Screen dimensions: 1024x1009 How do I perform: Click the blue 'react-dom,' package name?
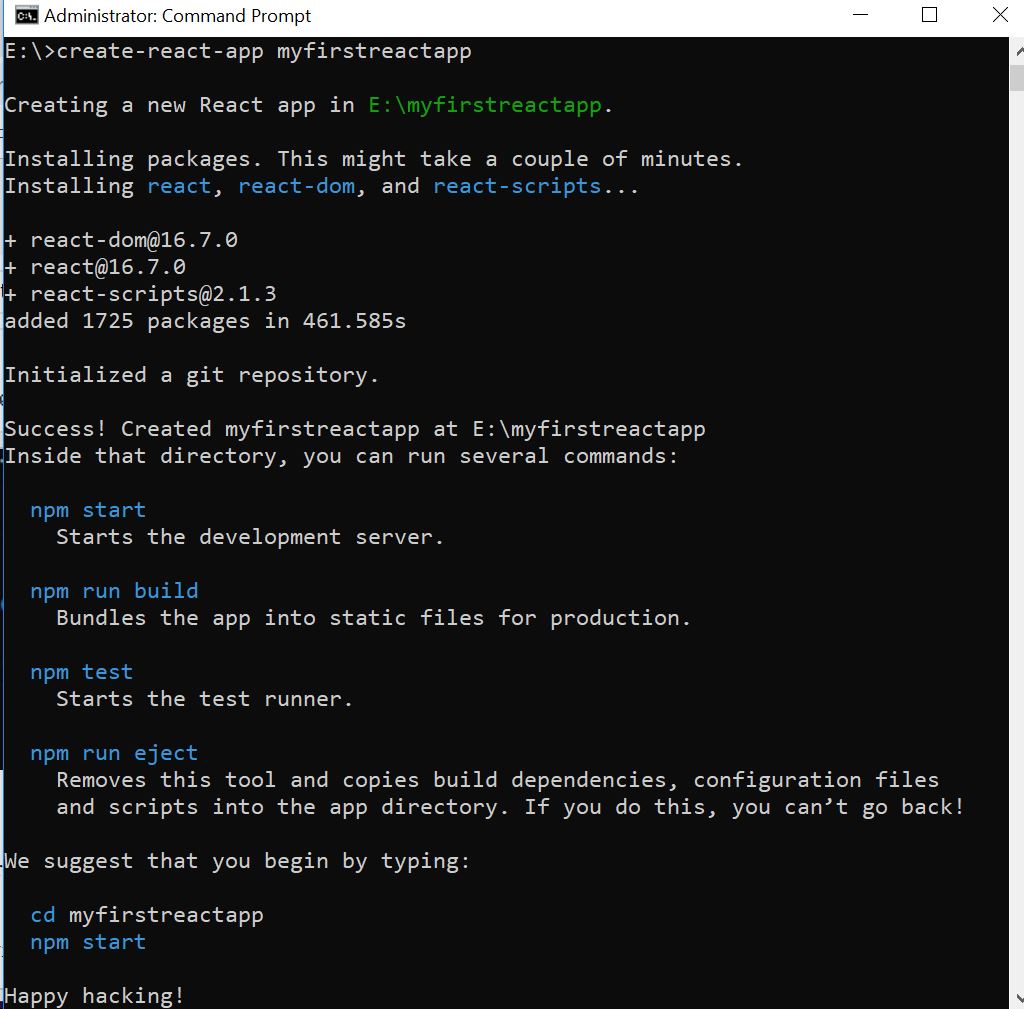coord(301,186)
